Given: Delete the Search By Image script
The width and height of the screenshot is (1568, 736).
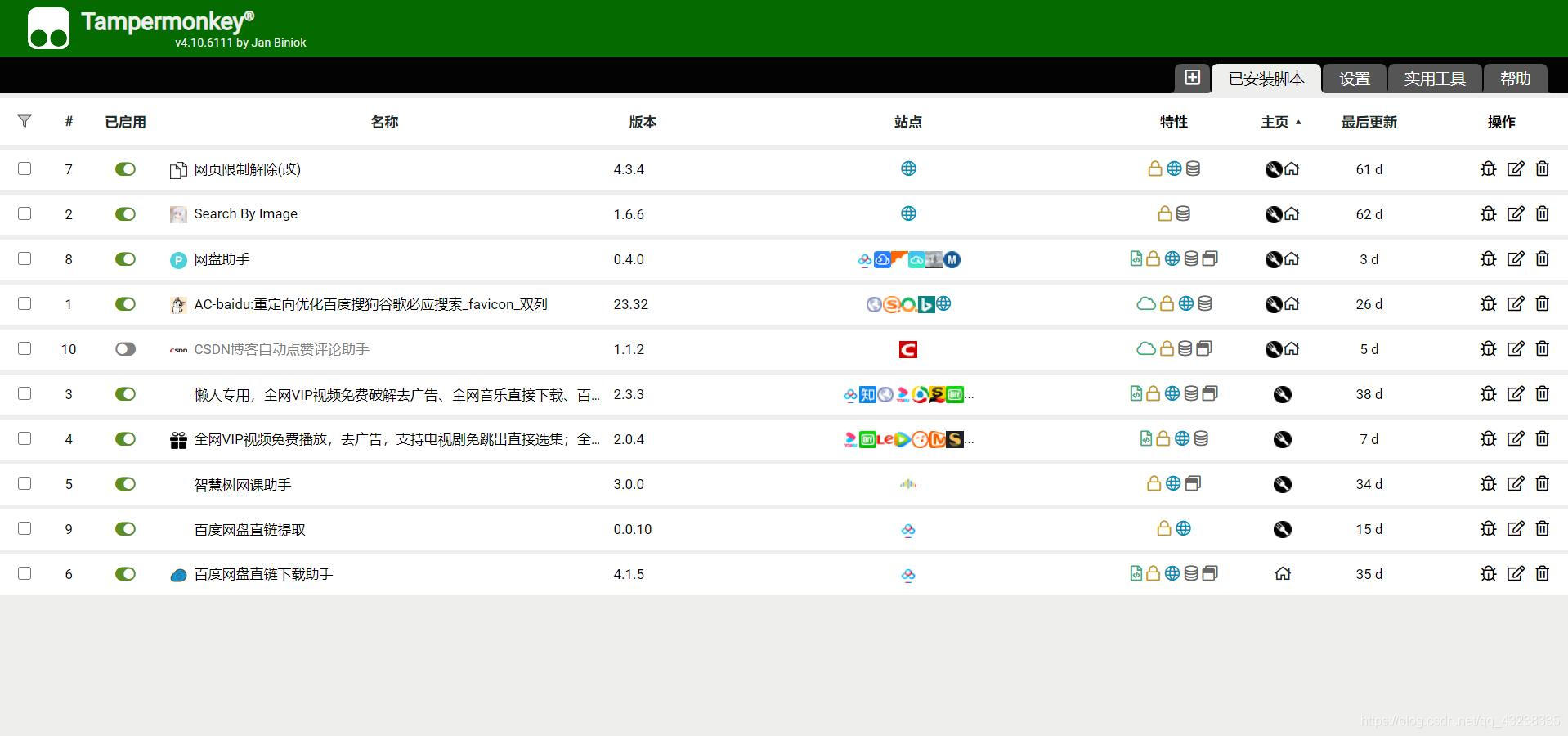Looking at the screenshot, I should (1542, 213).
